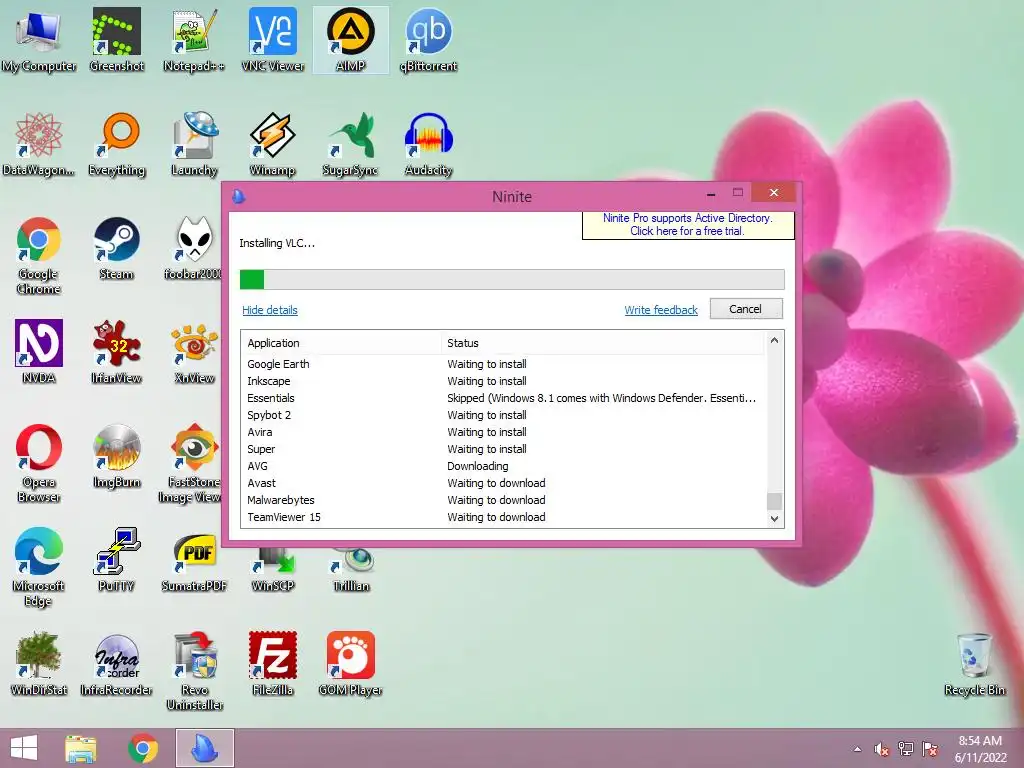Select the XnView desktop shortcut

point(194,352)
